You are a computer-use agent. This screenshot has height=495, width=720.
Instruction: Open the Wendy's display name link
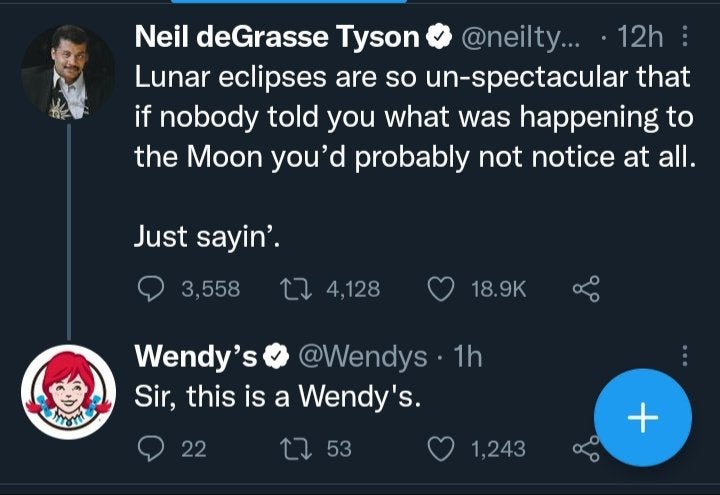197,356
